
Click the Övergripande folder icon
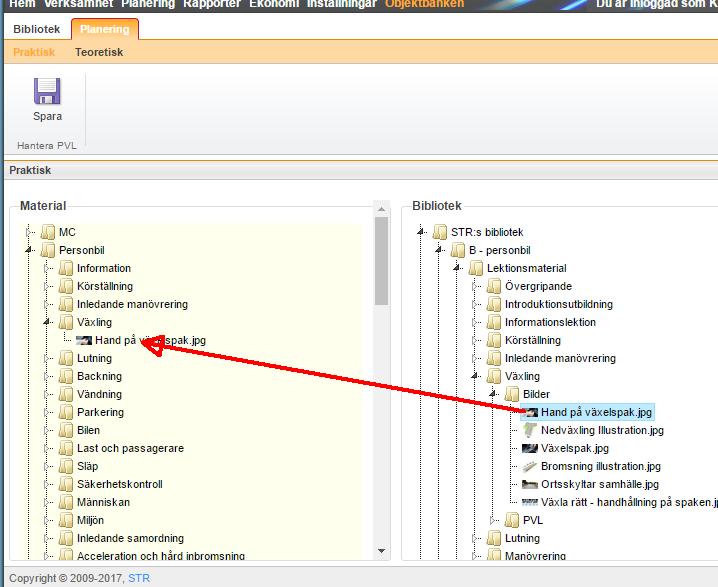(494, 286)
